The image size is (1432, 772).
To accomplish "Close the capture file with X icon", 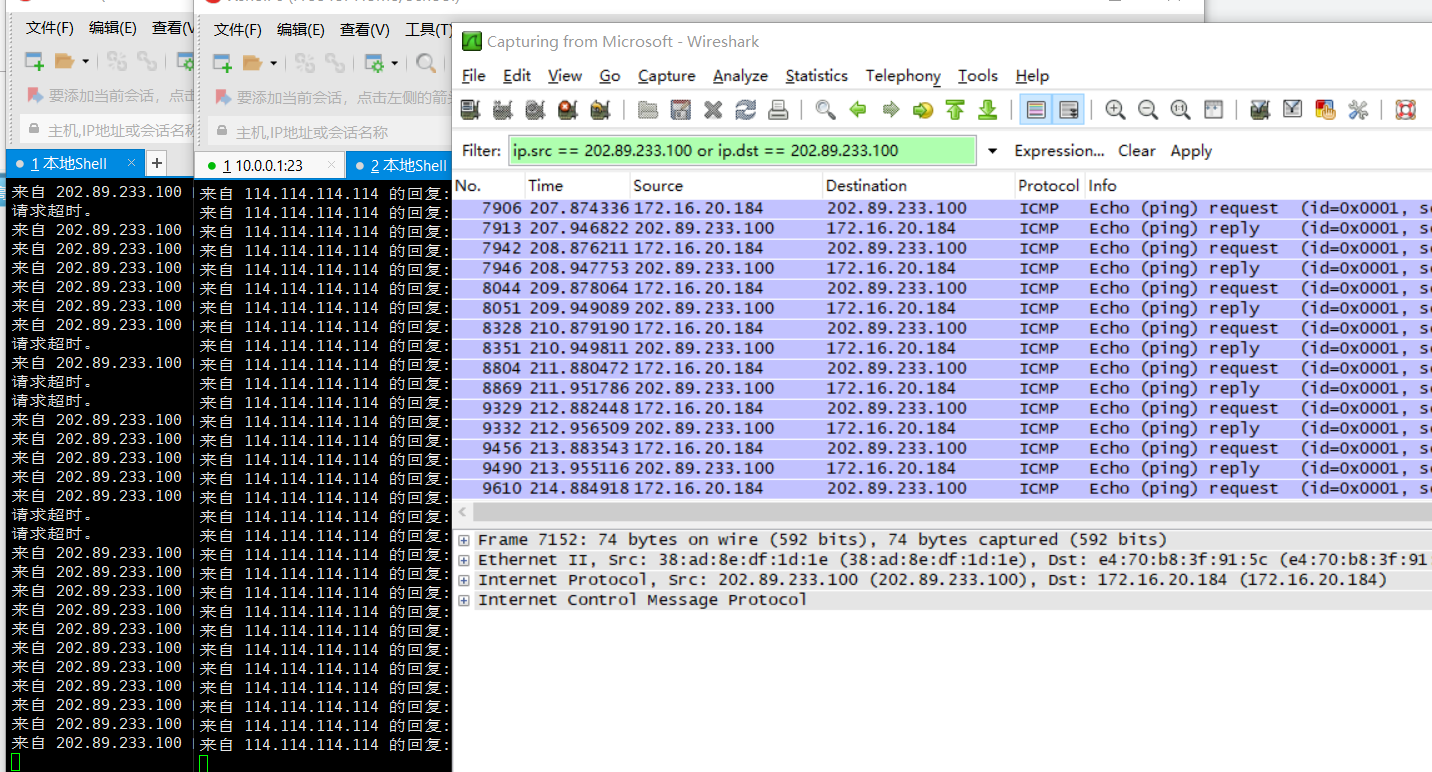I will (713, 110).
